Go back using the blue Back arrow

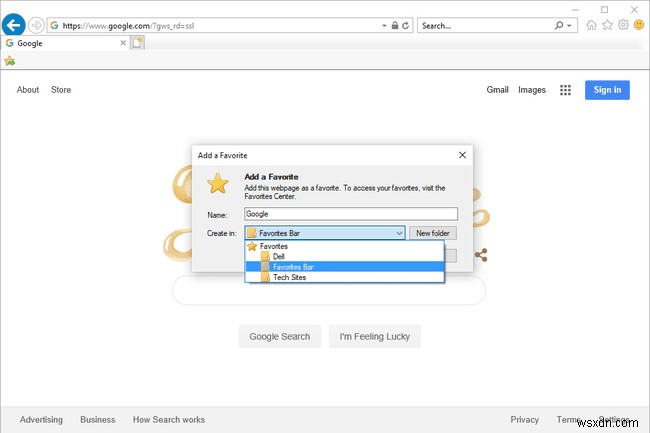13,25
